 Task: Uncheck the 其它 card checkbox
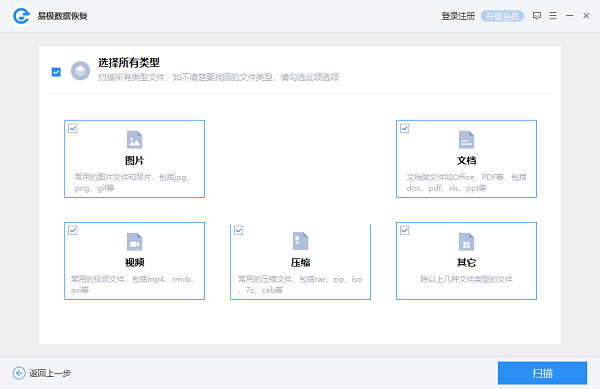coord(404,230)
